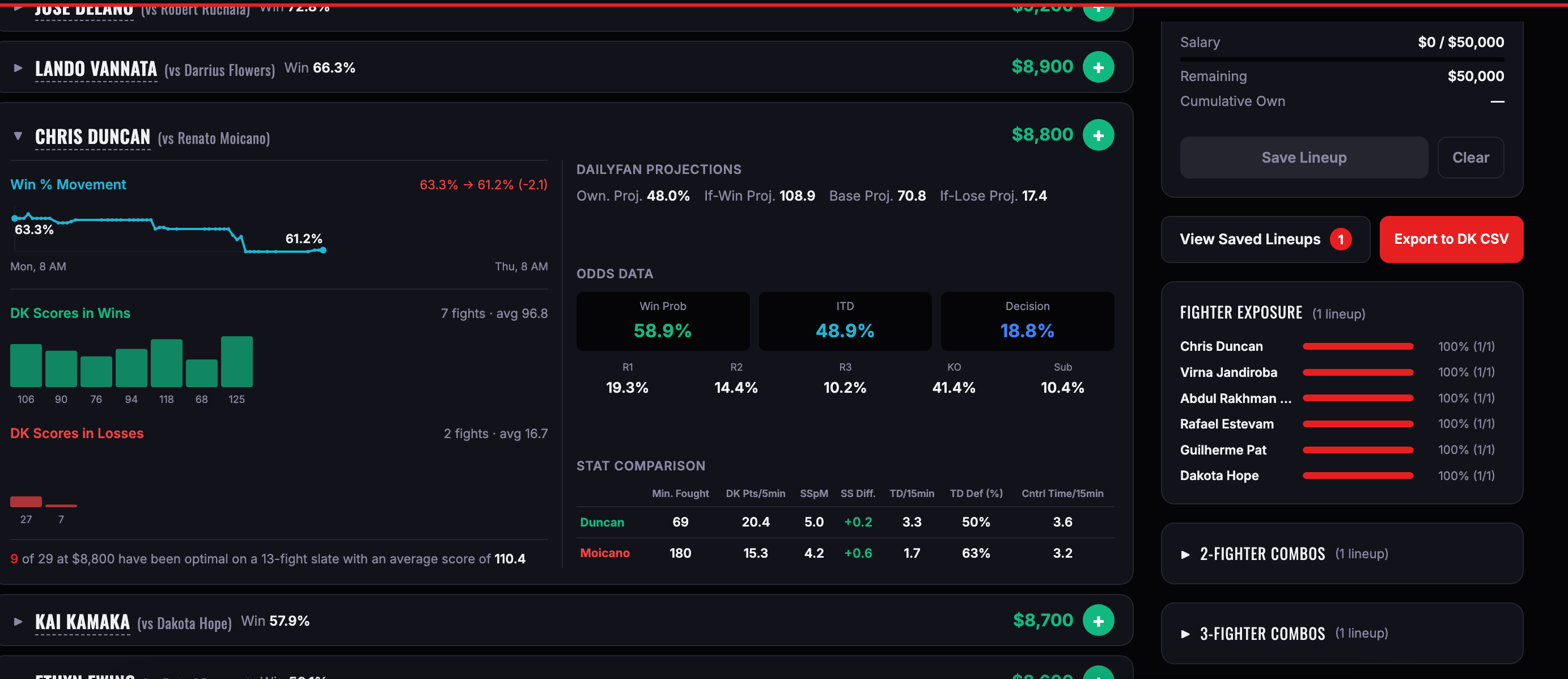
Task: Click Save Lineup button
Action: (1303, 158)
